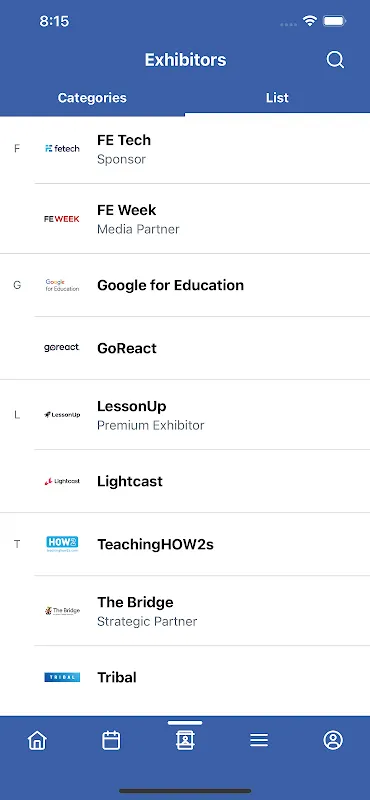Select The Bridge Strategic Partner

point(202,611)
